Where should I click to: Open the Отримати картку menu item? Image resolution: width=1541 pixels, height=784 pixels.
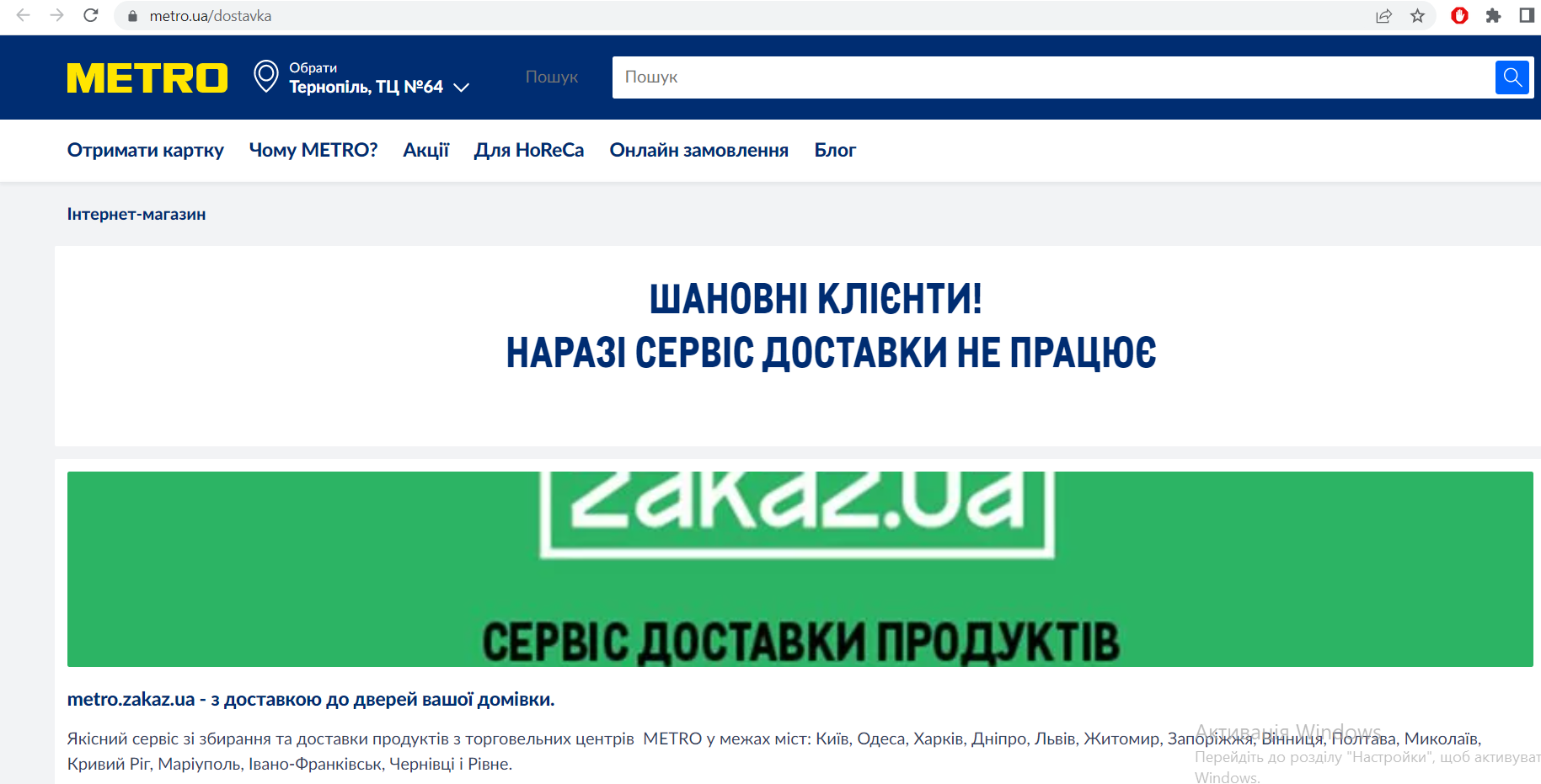coord(146,151)
